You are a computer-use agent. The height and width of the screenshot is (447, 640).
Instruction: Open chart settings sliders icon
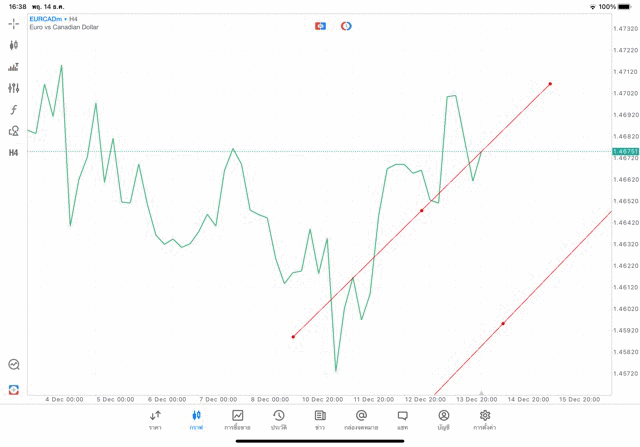(14, 88)
